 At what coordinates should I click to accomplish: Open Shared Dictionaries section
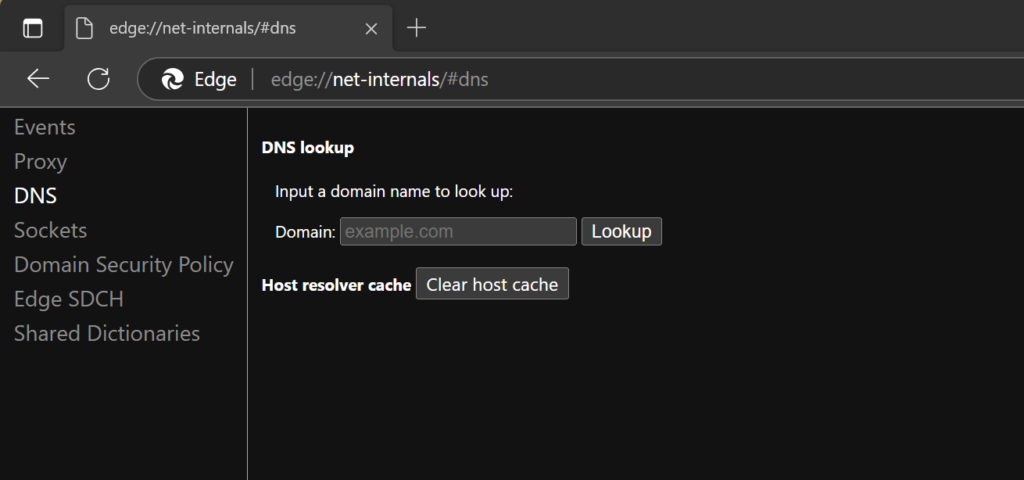107,334
